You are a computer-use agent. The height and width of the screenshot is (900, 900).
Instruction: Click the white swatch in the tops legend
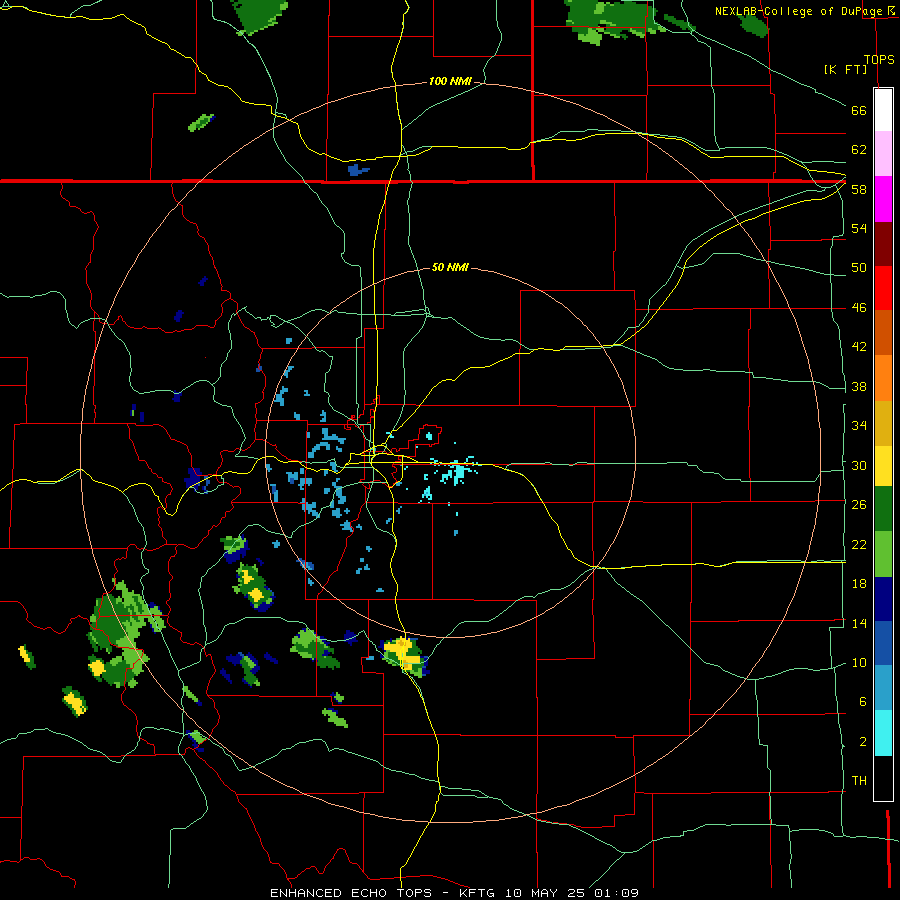[883, 110]
